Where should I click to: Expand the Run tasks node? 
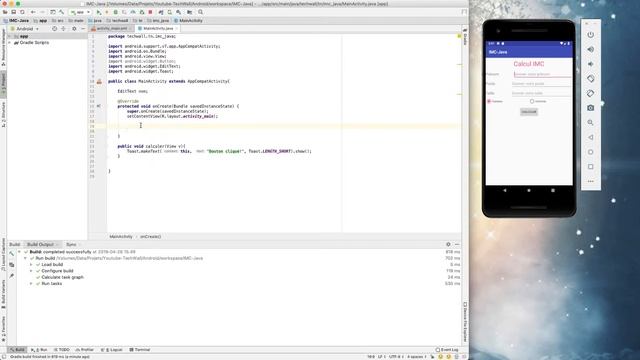(x=31, y=284)
